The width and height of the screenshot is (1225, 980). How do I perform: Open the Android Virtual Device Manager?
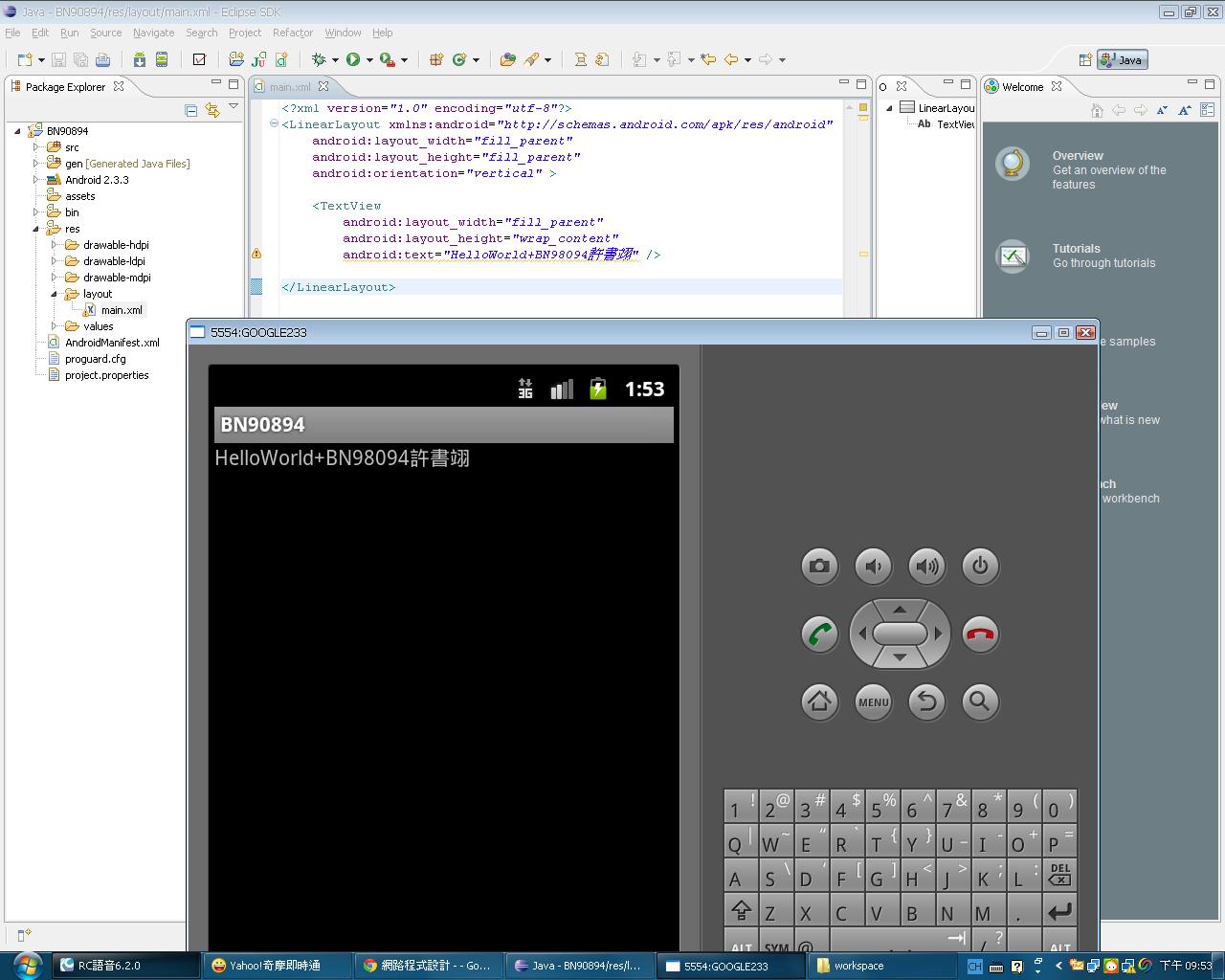point(162,59)
